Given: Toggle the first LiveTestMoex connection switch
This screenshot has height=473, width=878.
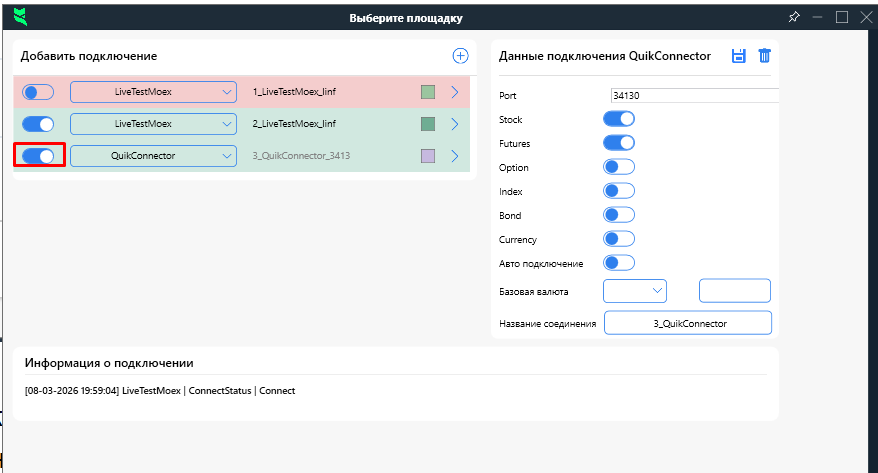Looking at the screenshot, I should tap(38, 92).
